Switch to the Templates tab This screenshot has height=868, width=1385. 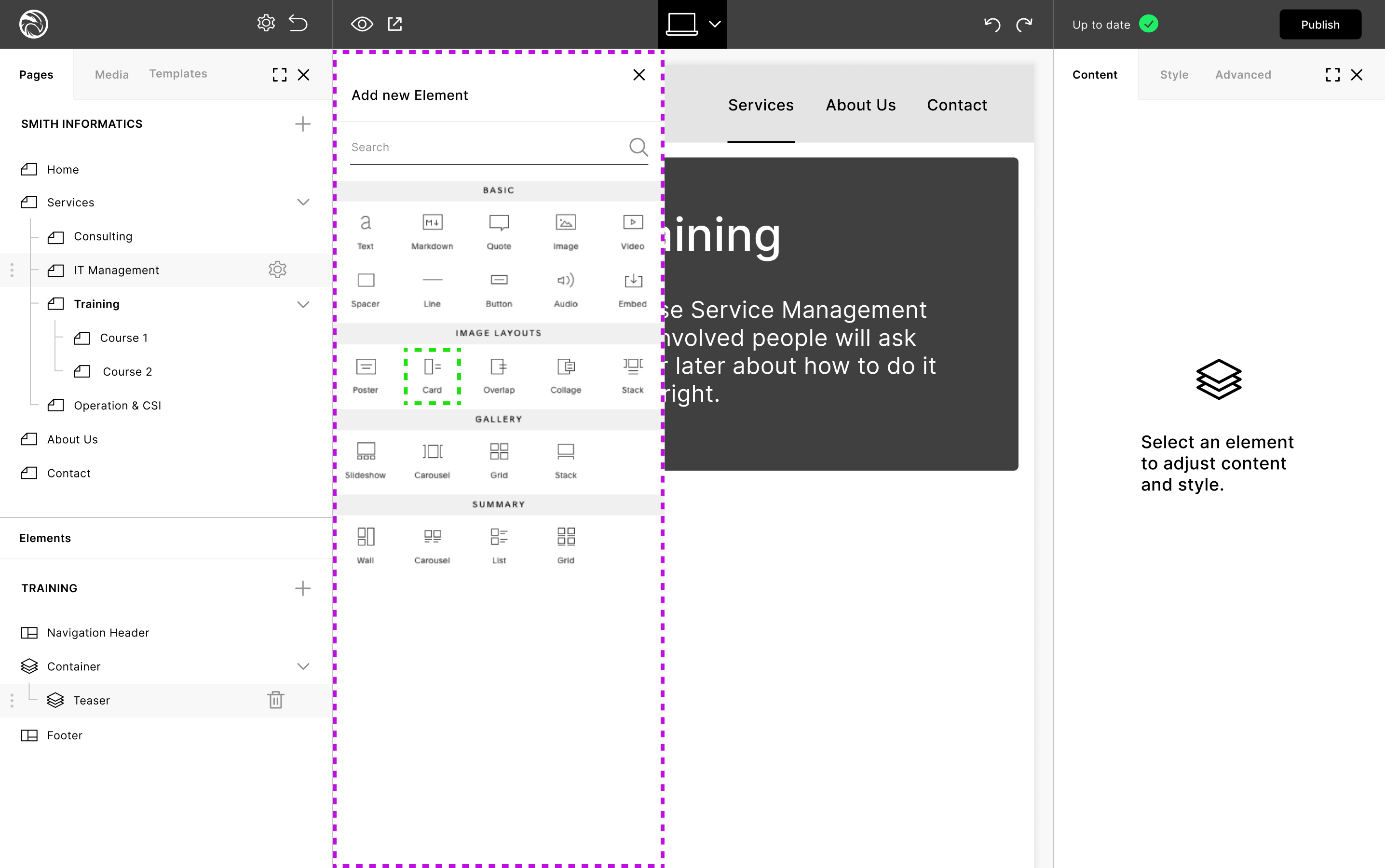(x=178, y=73)
